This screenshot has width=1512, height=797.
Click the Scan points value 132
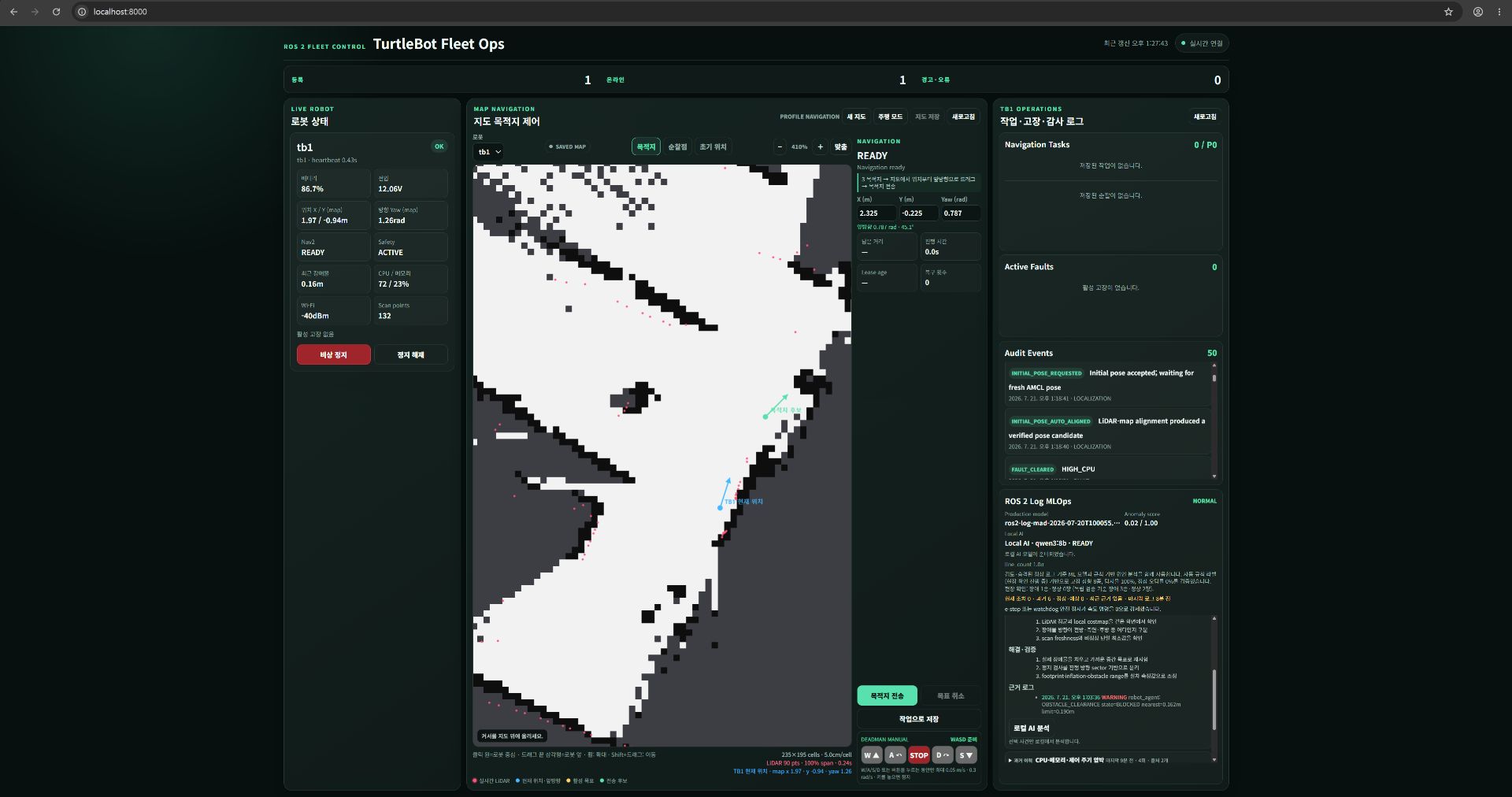pos(384,316)
